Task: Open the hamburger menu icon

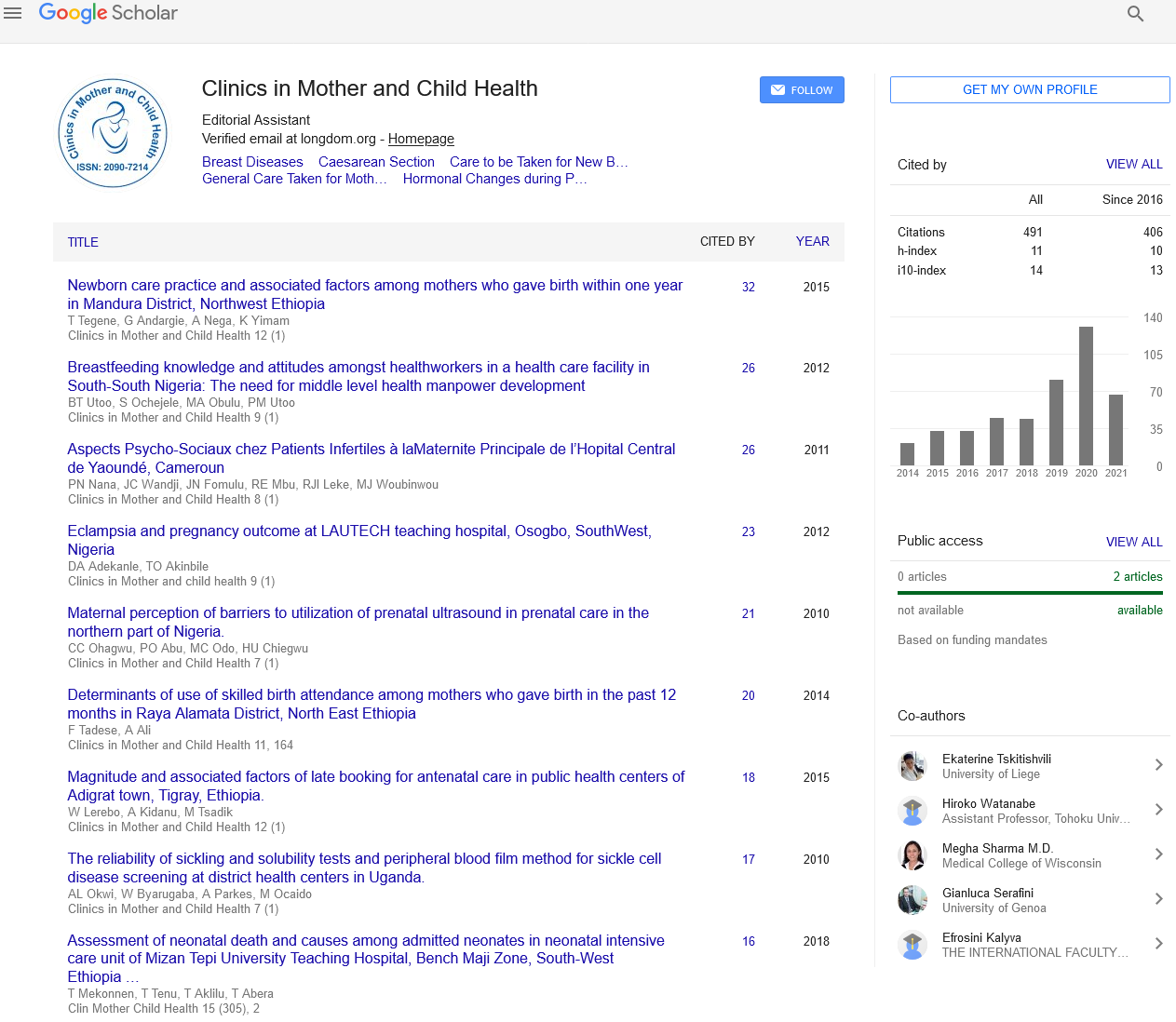Action: [13, 13]
